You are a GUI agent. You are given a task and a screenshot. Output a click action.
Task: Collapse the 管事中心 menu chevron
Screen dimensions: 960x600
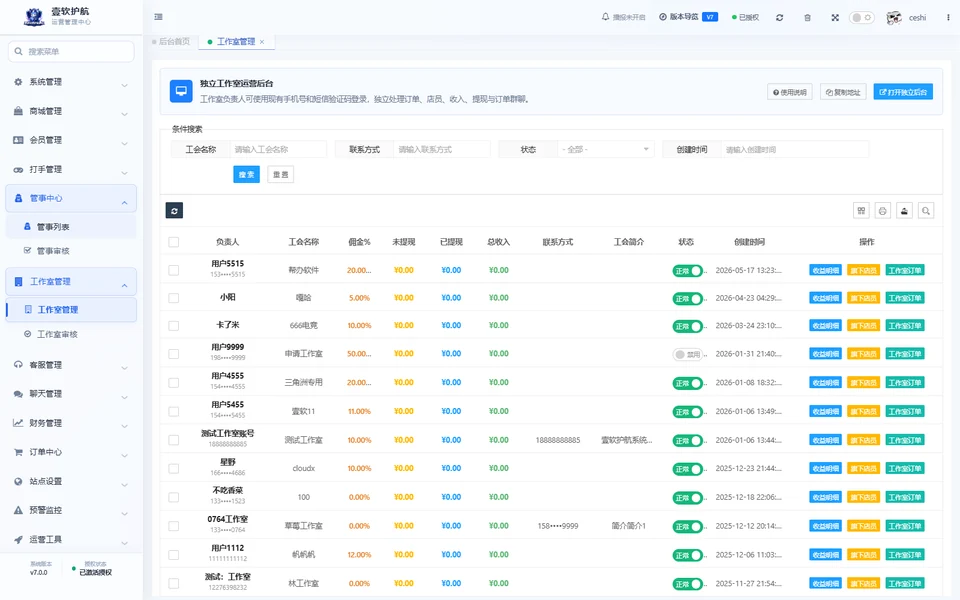124,202
